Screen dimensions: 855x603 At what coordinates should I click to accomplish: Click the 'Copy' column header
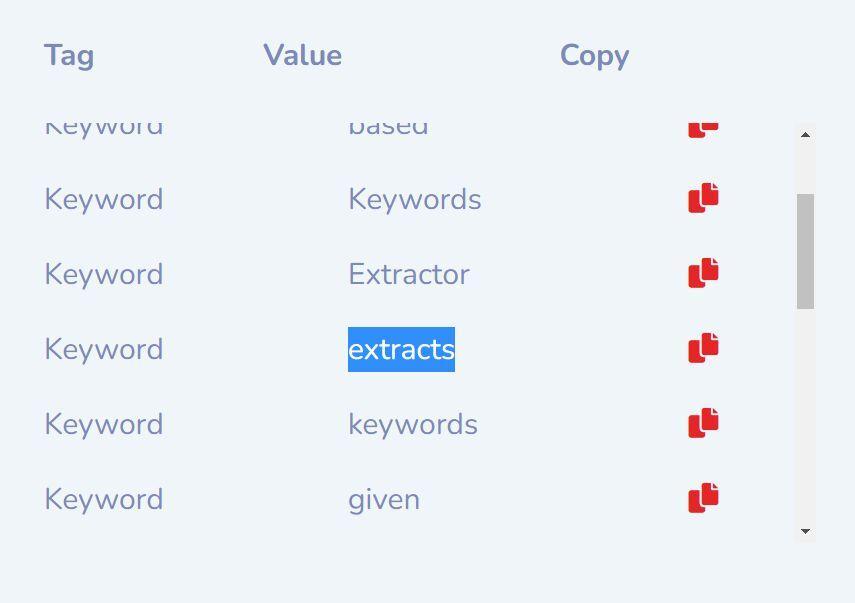(594, 55)
